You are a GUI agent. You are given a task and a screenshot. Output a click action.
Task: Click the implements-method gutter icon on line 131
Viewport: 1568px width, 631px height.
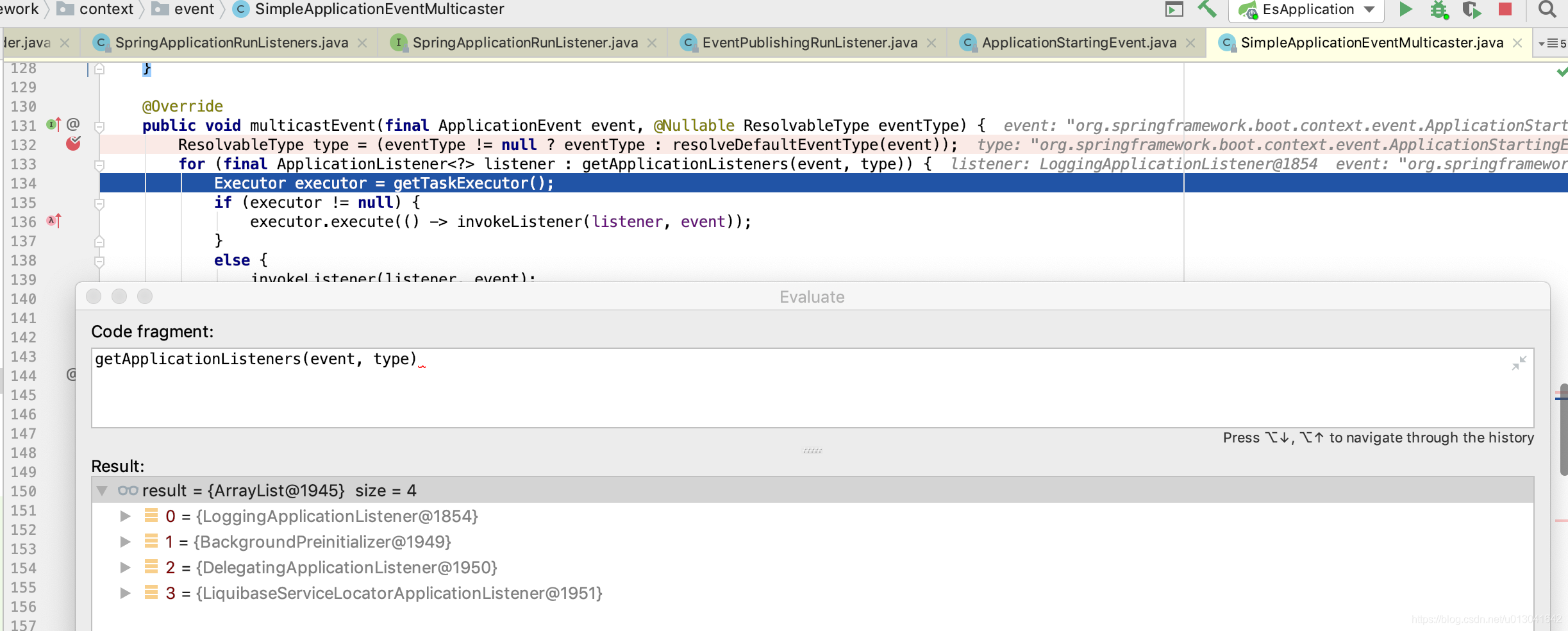coord(53,124)
